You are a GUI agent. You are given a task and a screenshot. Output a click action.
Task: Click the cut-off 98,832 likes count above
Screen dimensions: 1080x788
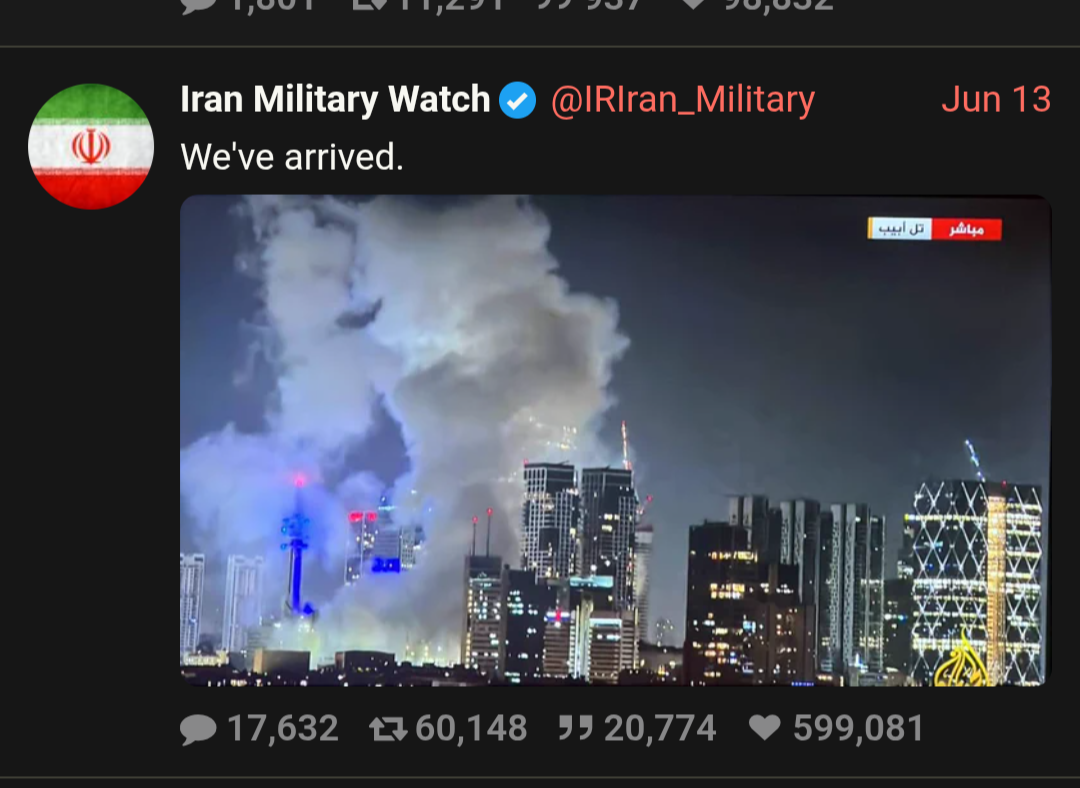[x=778, y=5]
